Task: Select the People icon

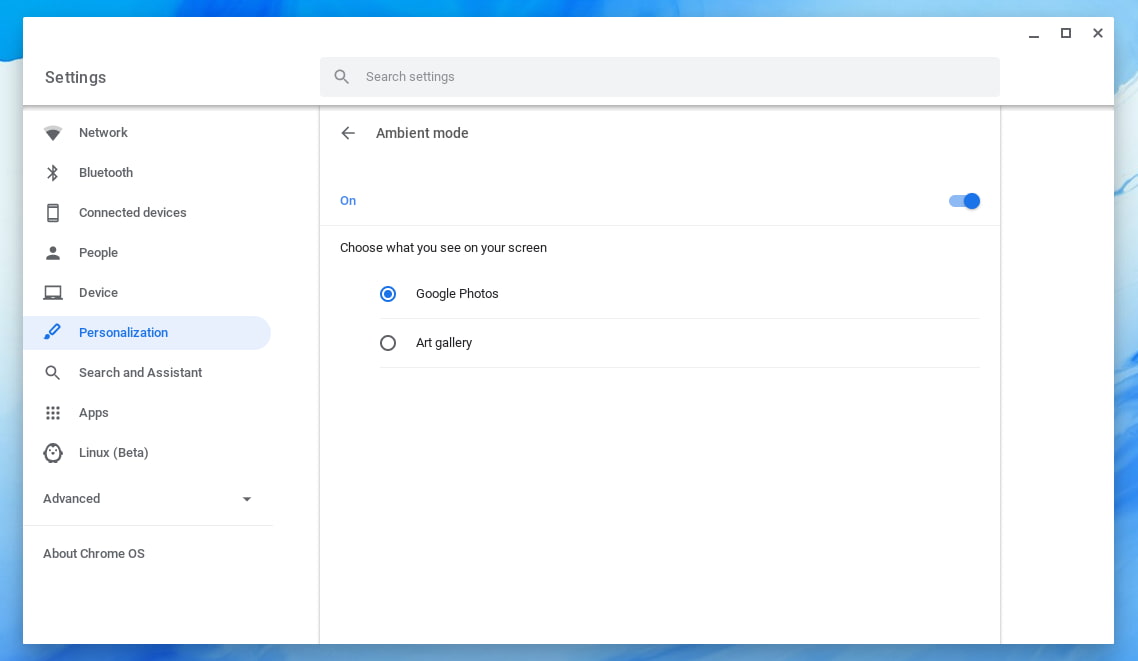Action: 52,252
